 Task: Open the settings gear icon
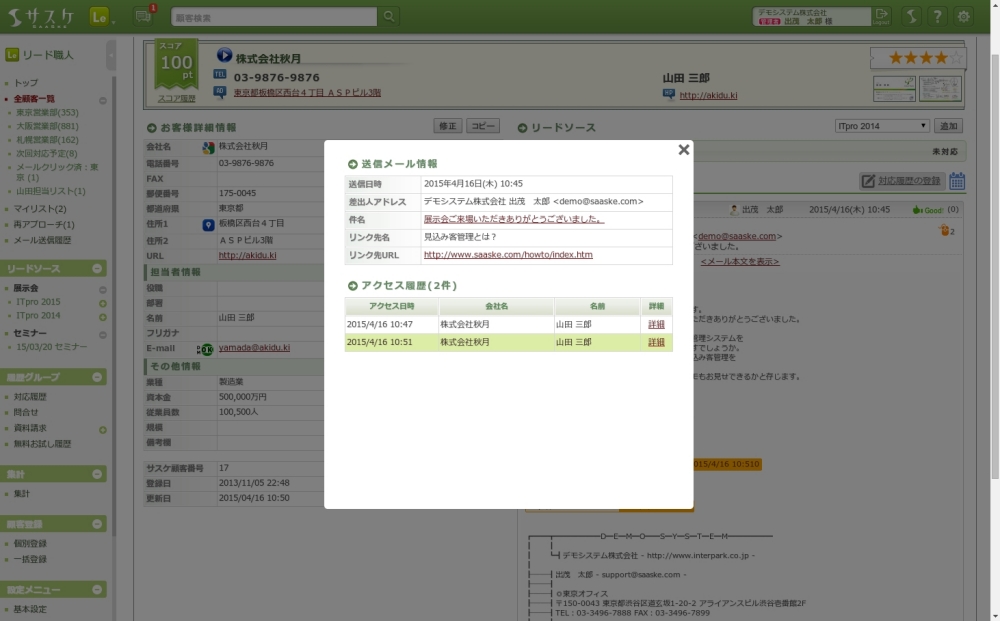pyautogui.click(x=963, y=17)
